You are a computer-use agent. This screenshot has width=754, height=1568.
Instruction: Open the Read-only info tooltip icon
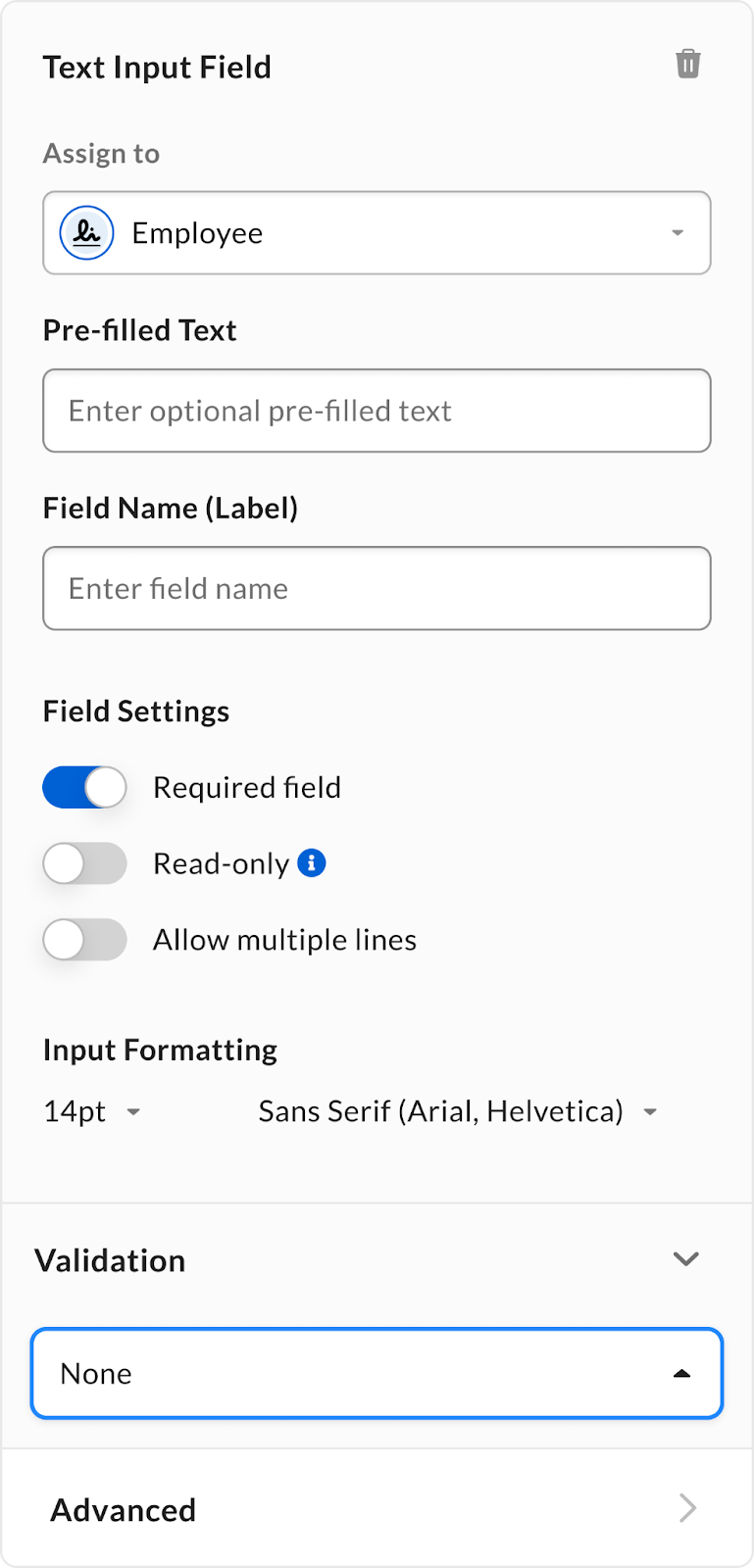[x=312, y=863]
